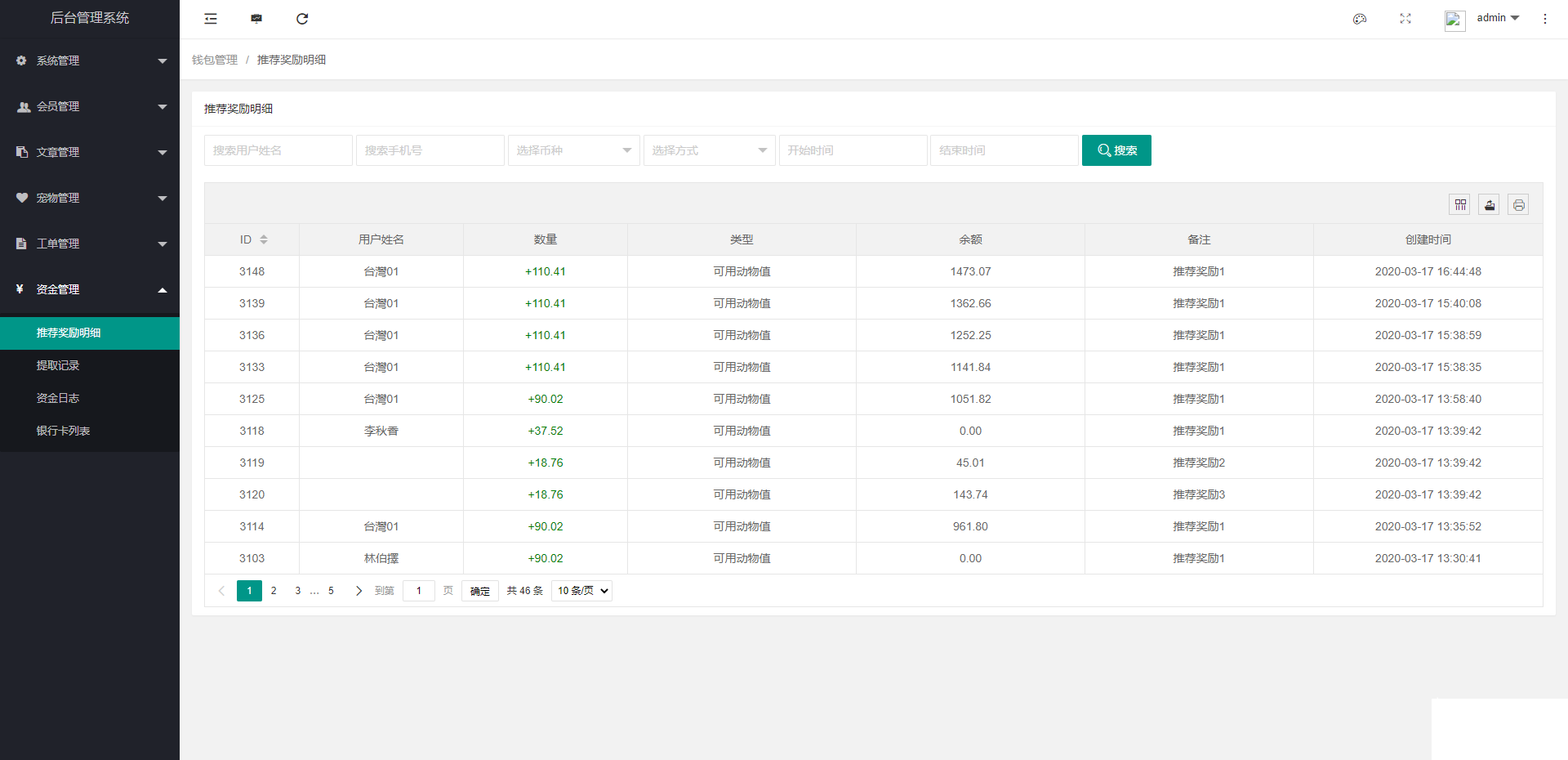This screenshot has height=760, width=1568.
Task: Click the print table icon
Action: point(1518,205)
